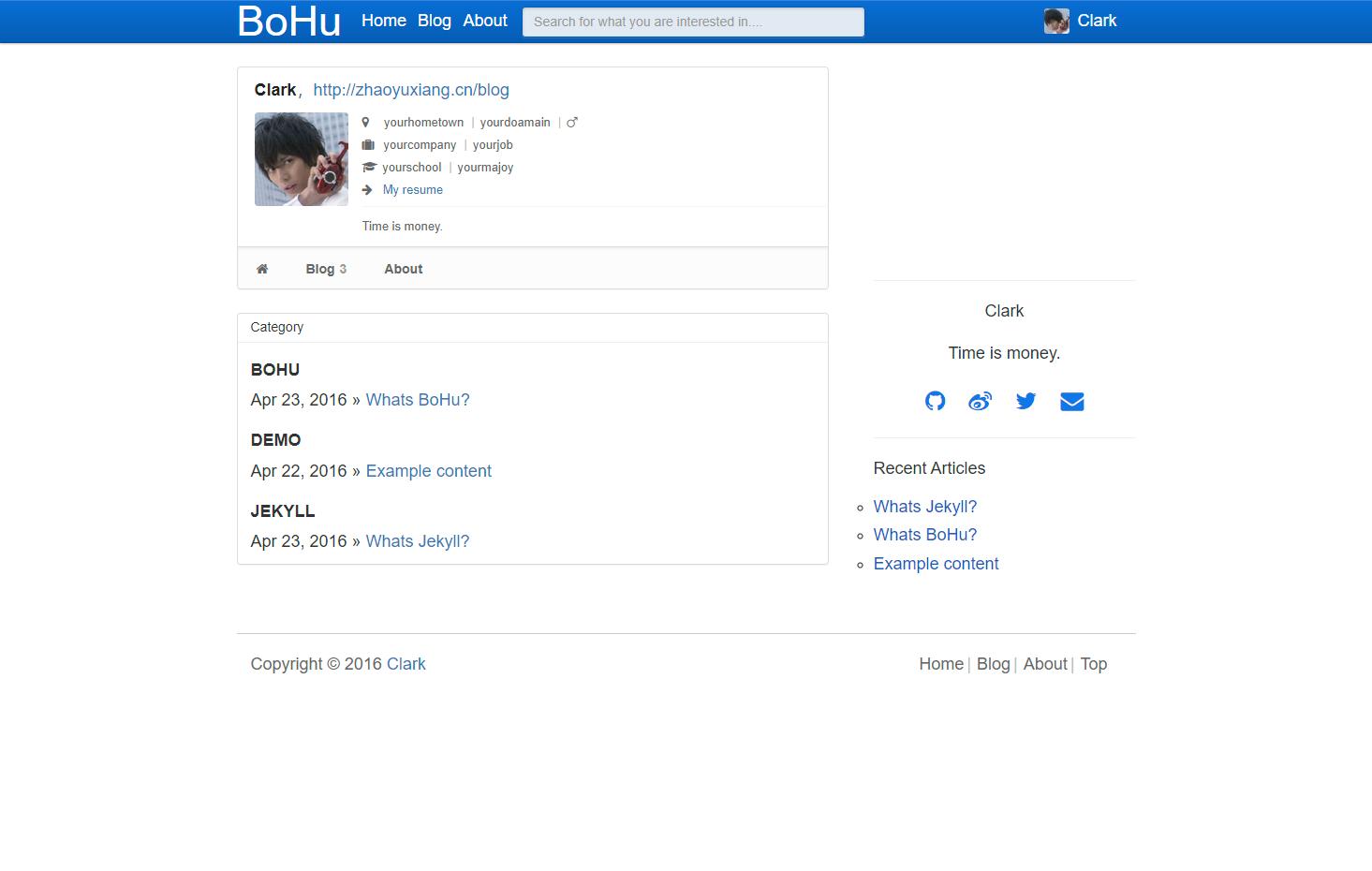Screen dimensions: 1372x871
Task: Click the arrow icon beside My resume
Action: click(366, 189)
